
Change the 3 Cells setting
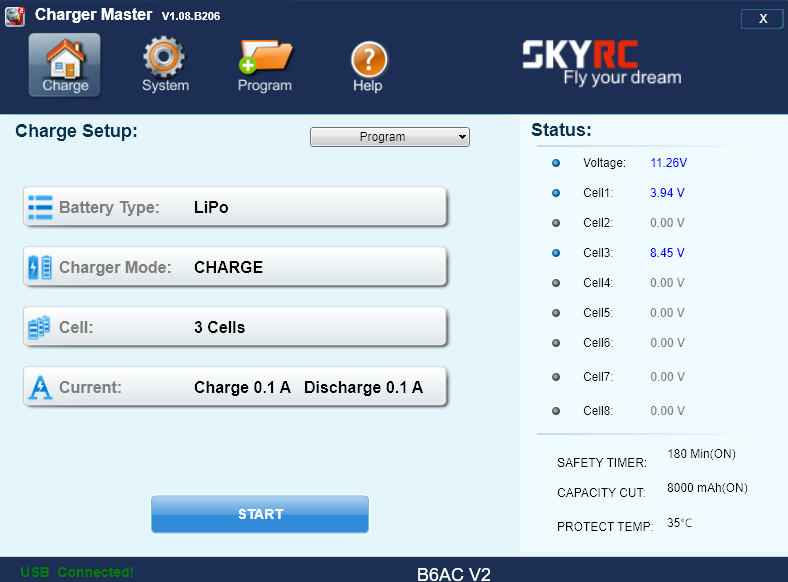(x=219, y=327)
